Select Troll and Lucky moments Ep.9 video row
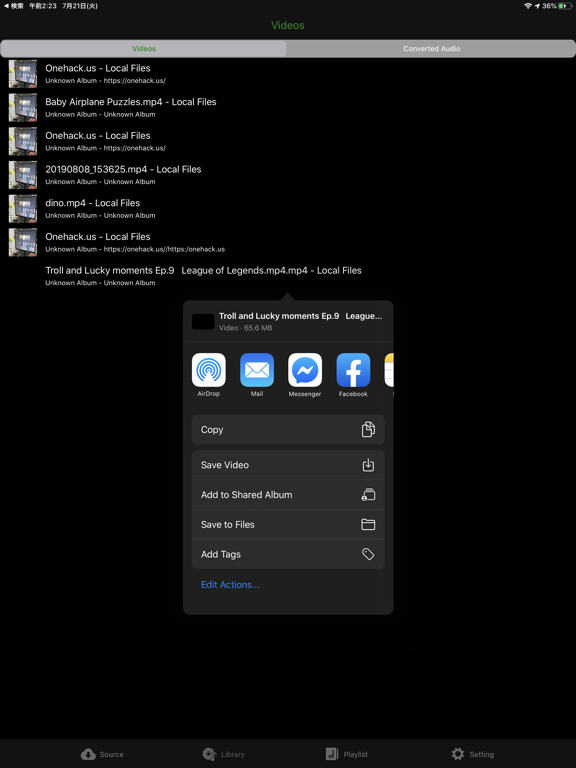The height and width of the screenshot is (768, 576). (x=288, y=276)
